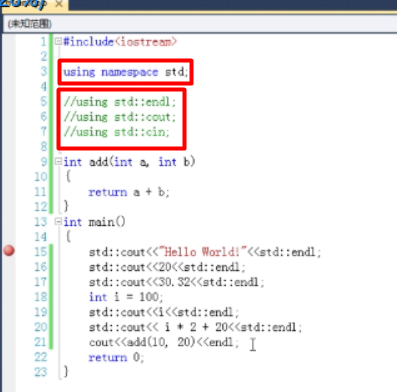
Task: Collapse the #include region at line 1
Action: click(x=58, y=41)
